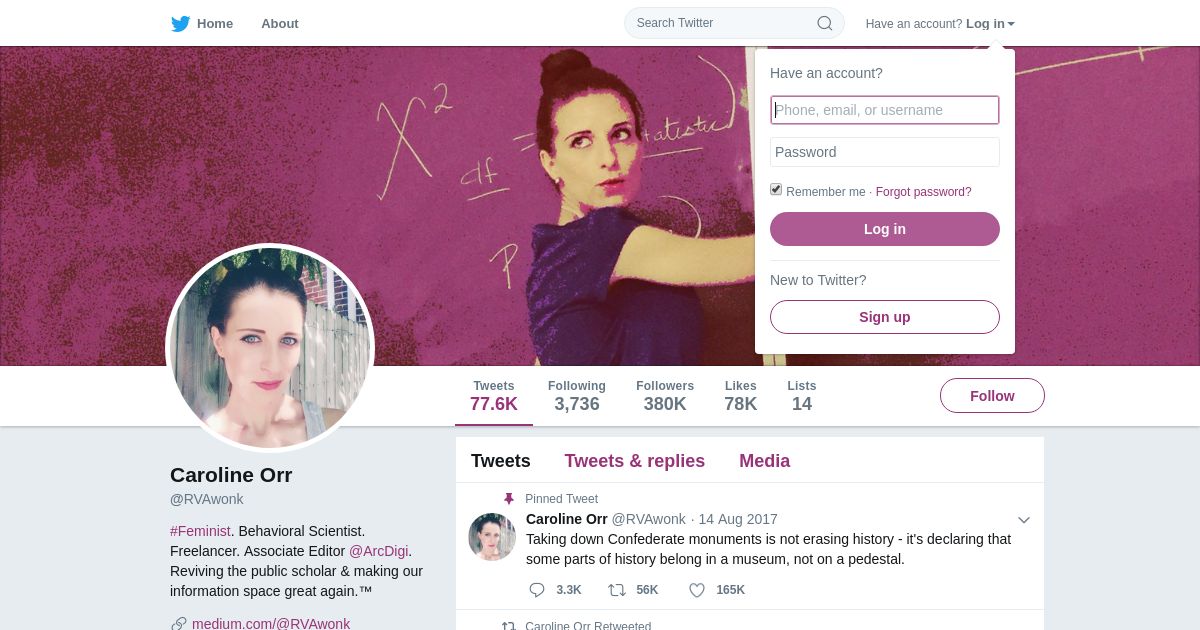
Task: Click the Password input field
Action: (885, 152)
